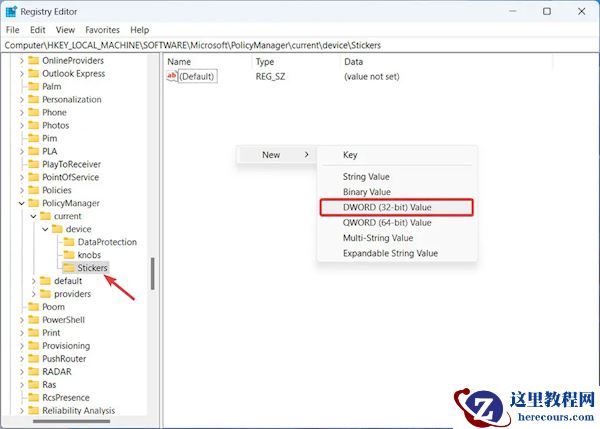Choose Key from the New submenu
600x429 pixels.
(396, 155)
